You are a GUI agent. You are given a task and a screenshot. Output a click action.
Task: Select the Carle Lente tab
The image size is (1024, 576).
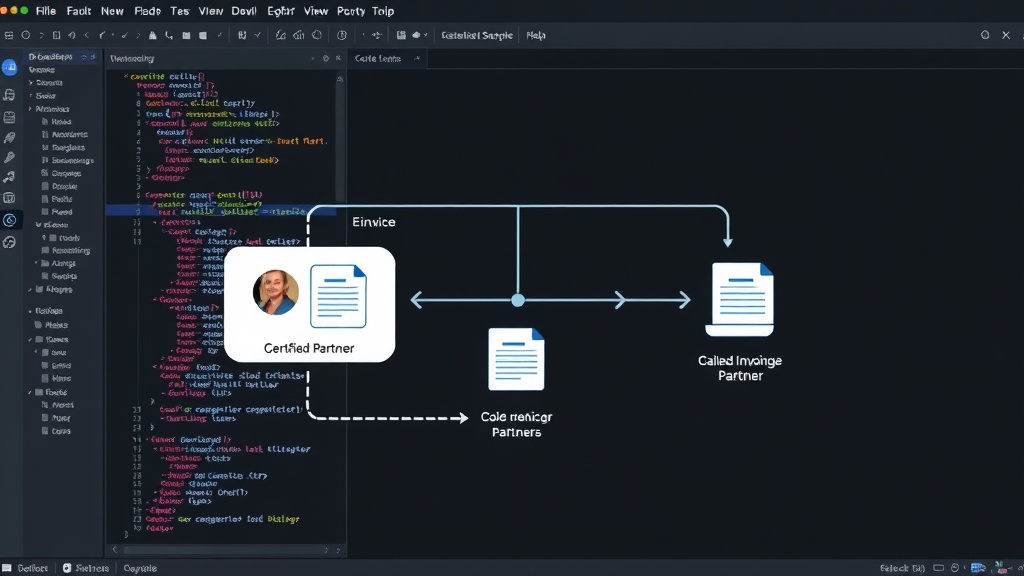(377, 58)
